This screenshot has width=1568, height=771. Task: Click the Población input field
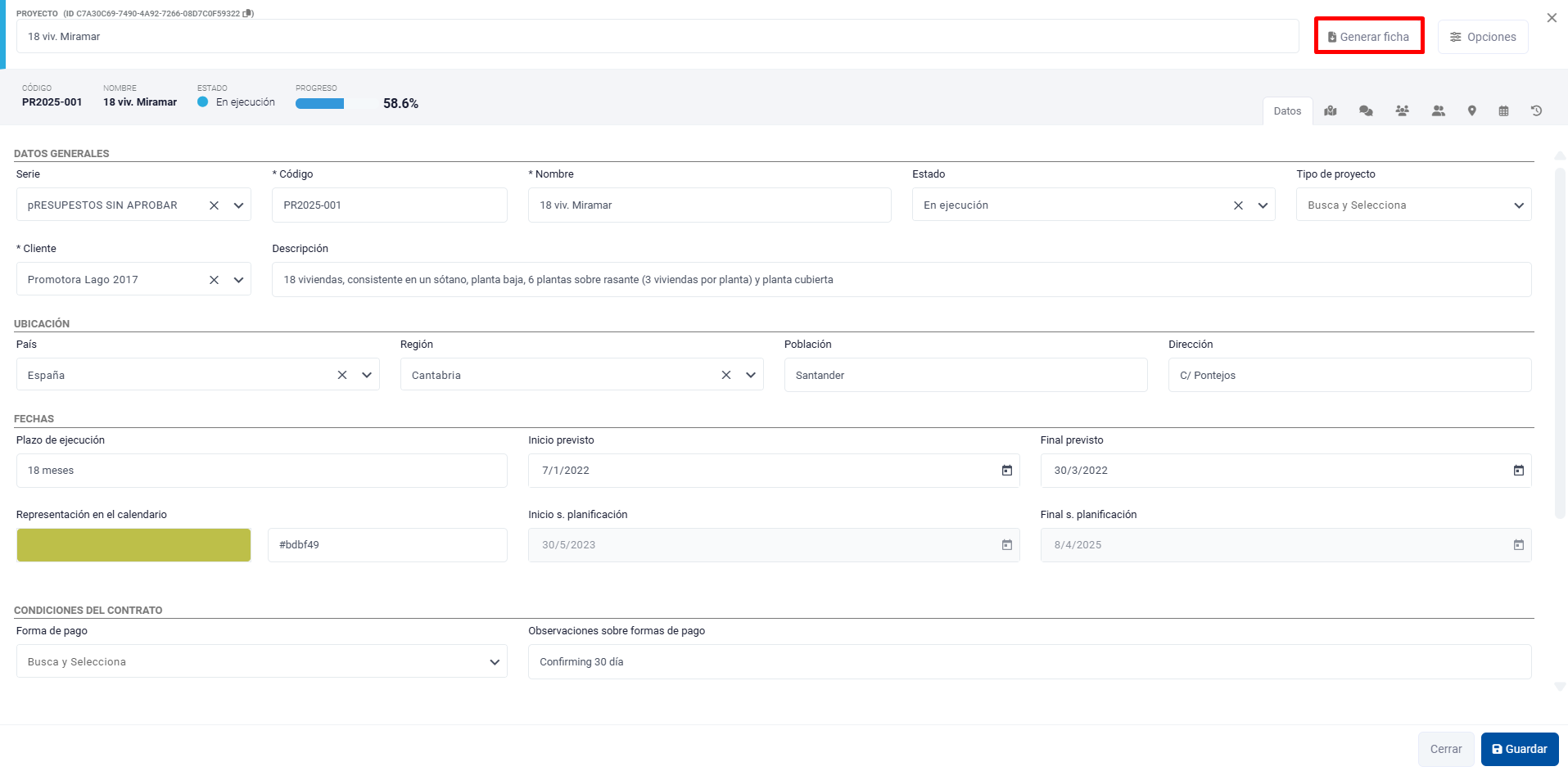tap(965, 375)
